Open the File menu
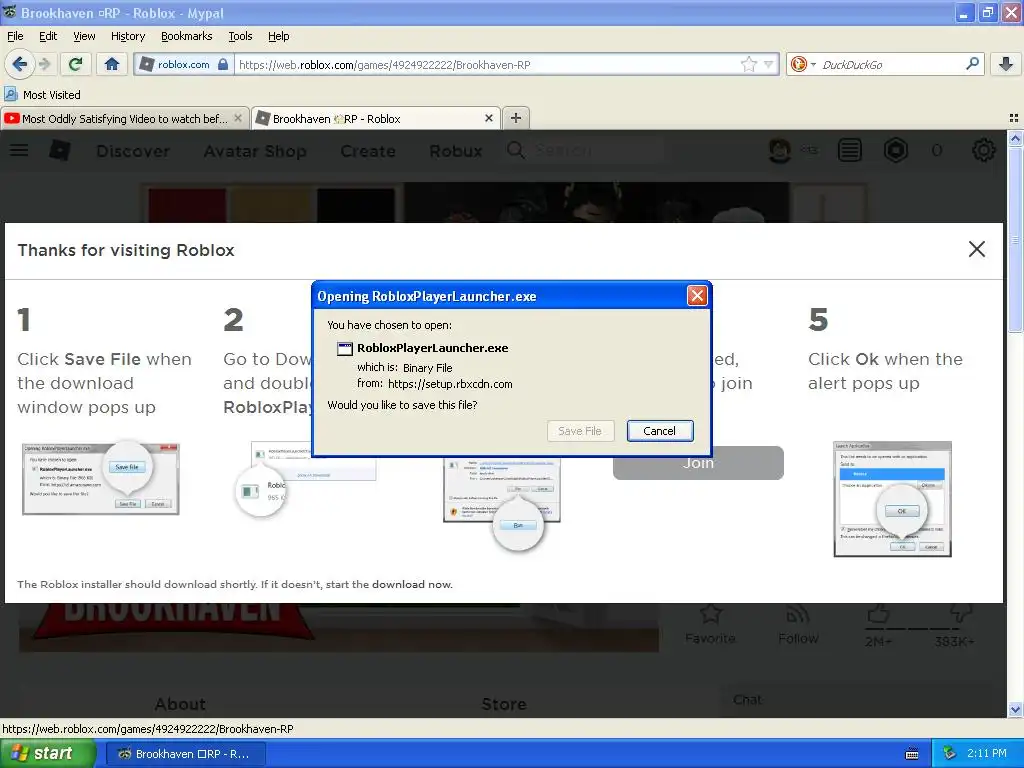Viewport: 1024px width, 768px height. coord(15,36)
